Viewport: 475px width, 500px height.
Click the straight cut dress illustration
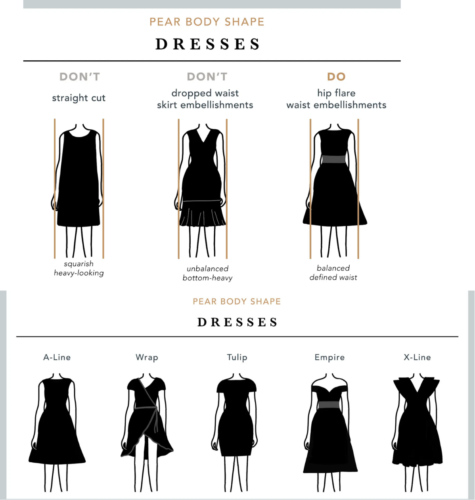coord(79,189)
